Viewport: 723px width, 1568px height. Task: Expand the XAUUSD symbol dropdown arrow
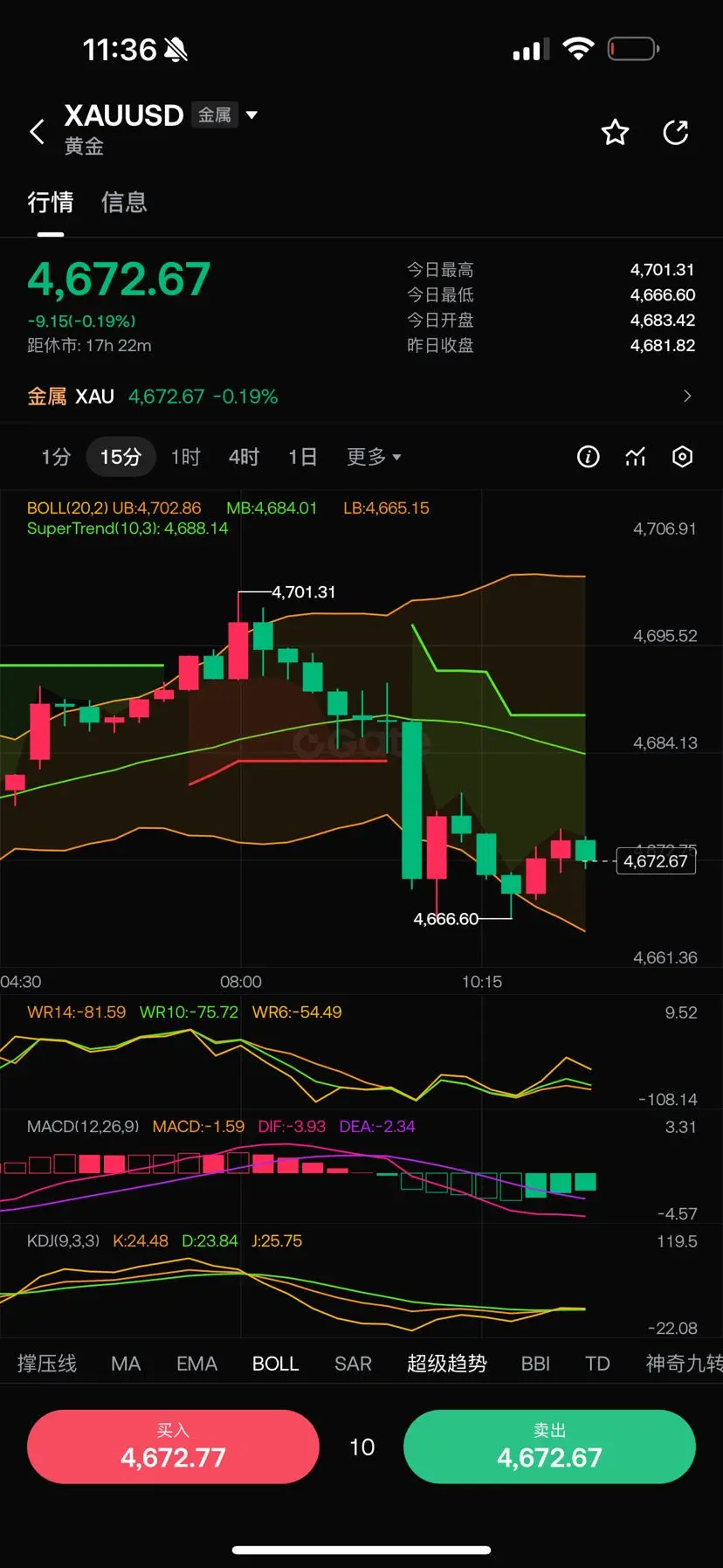(x=252, y=114)
